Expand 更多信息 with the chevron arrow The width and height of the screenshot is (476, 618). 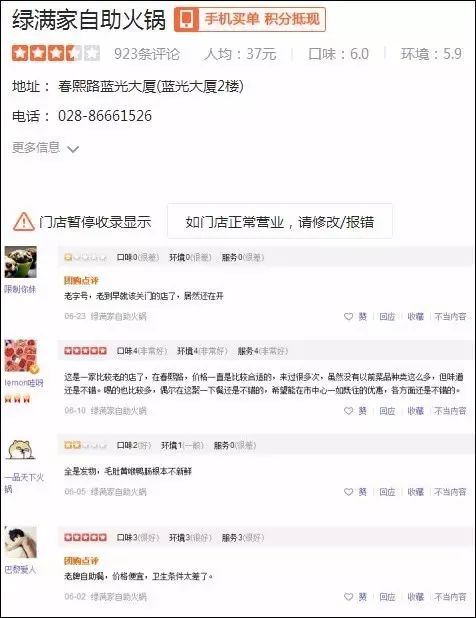[x=73, y=149]
